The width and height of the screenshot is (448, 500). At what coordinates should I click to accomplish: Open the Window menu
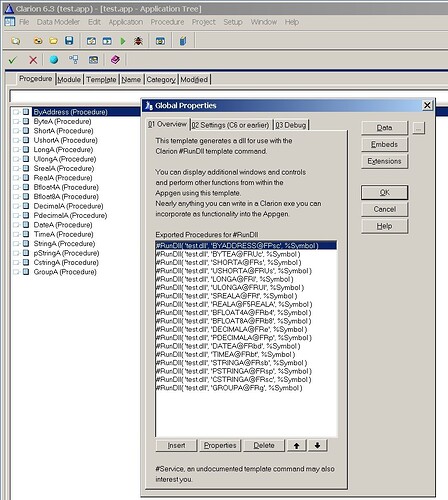264,22
